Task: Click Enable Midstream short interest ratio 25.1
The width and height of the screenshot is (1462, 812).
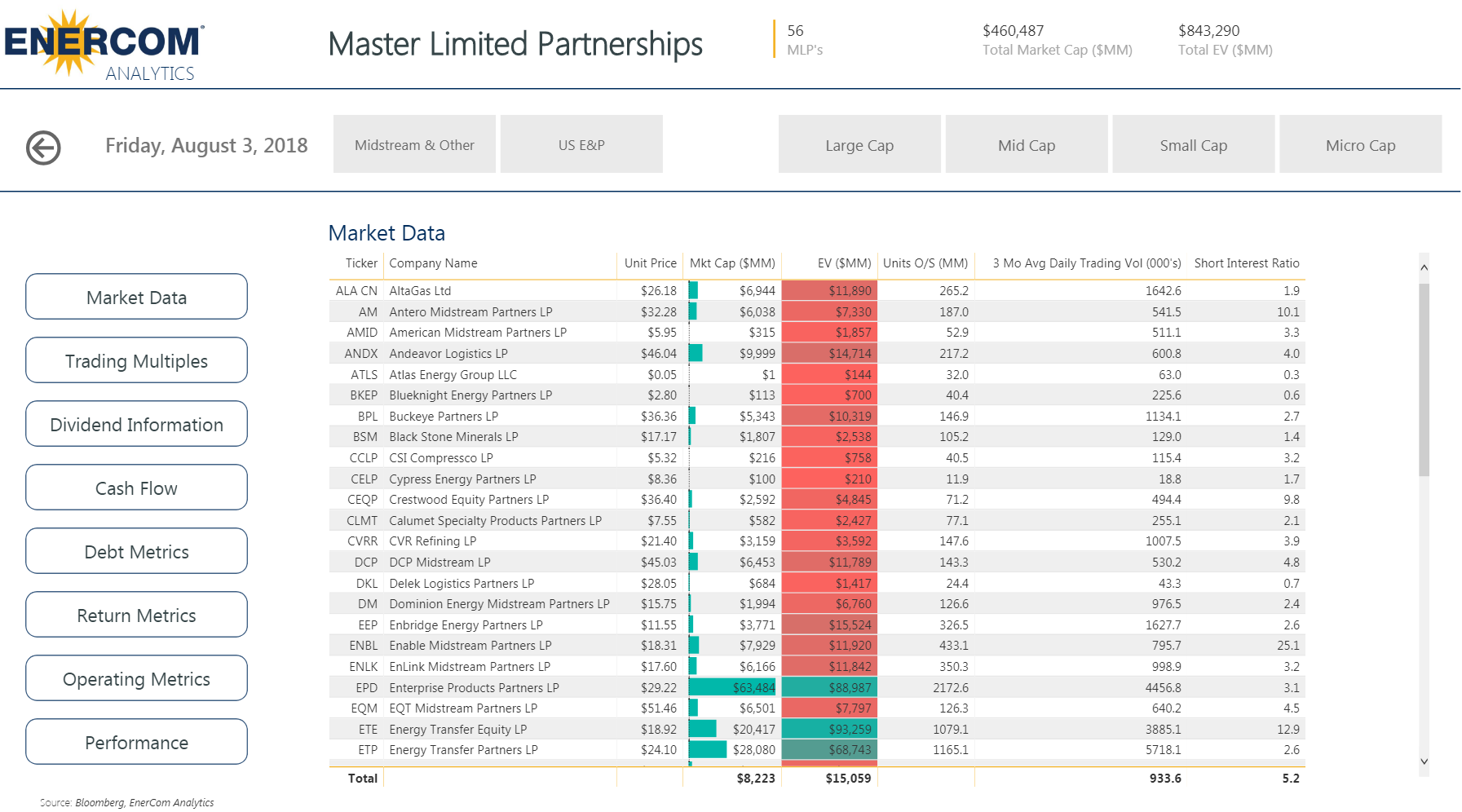Action: click(x=1288, y=646)
